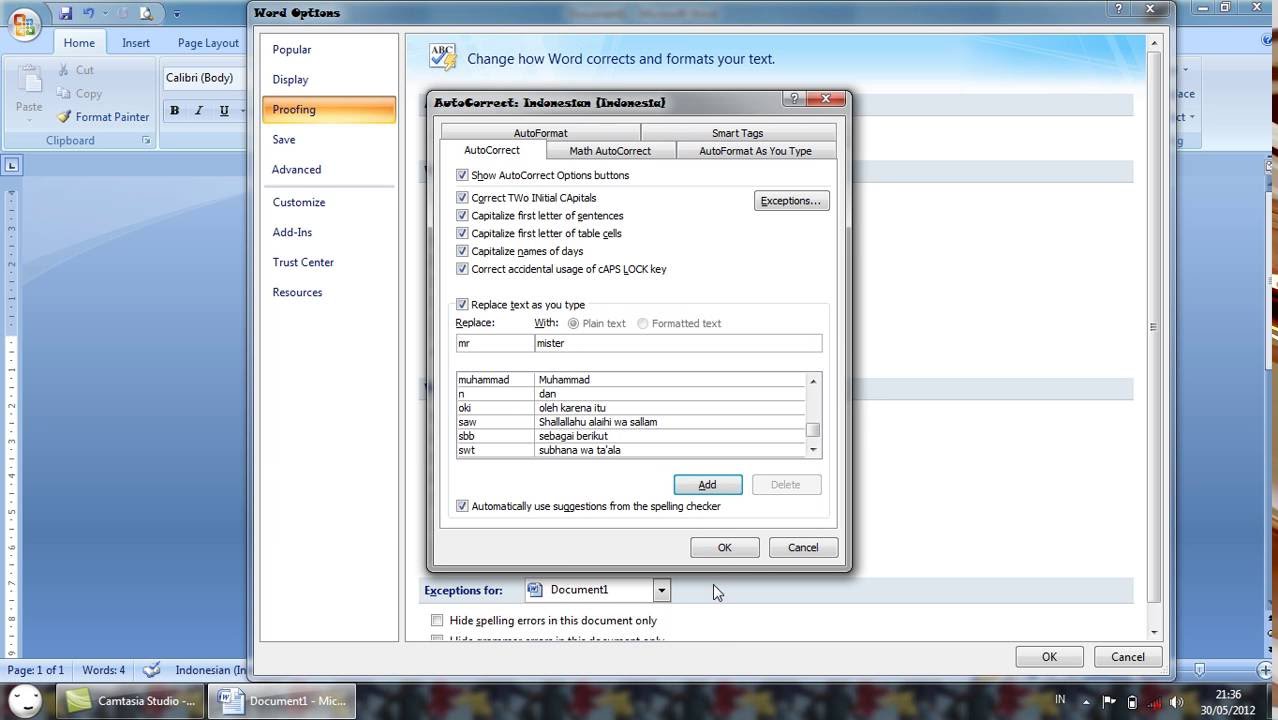Open the Insert ribbon tab
1278x720 pixels.
pyautogui.click(x=136, y=43)
